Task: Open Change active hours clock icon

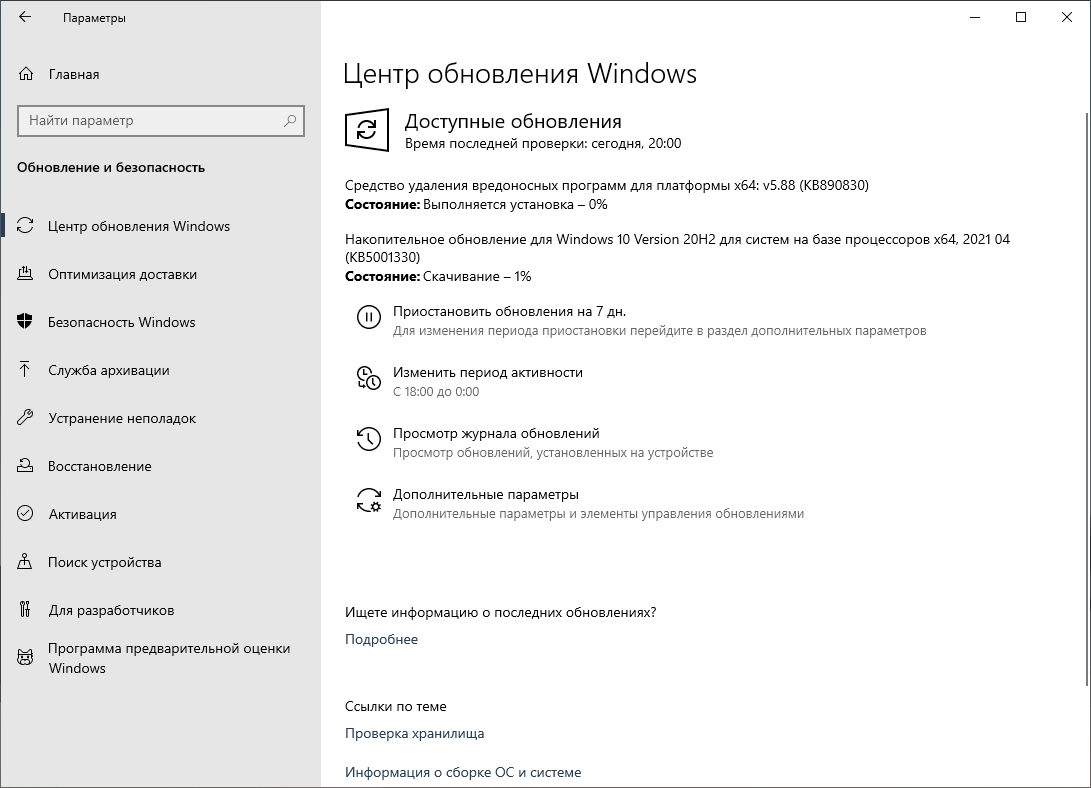Action: pyautogui.click(x=369, y=379)
